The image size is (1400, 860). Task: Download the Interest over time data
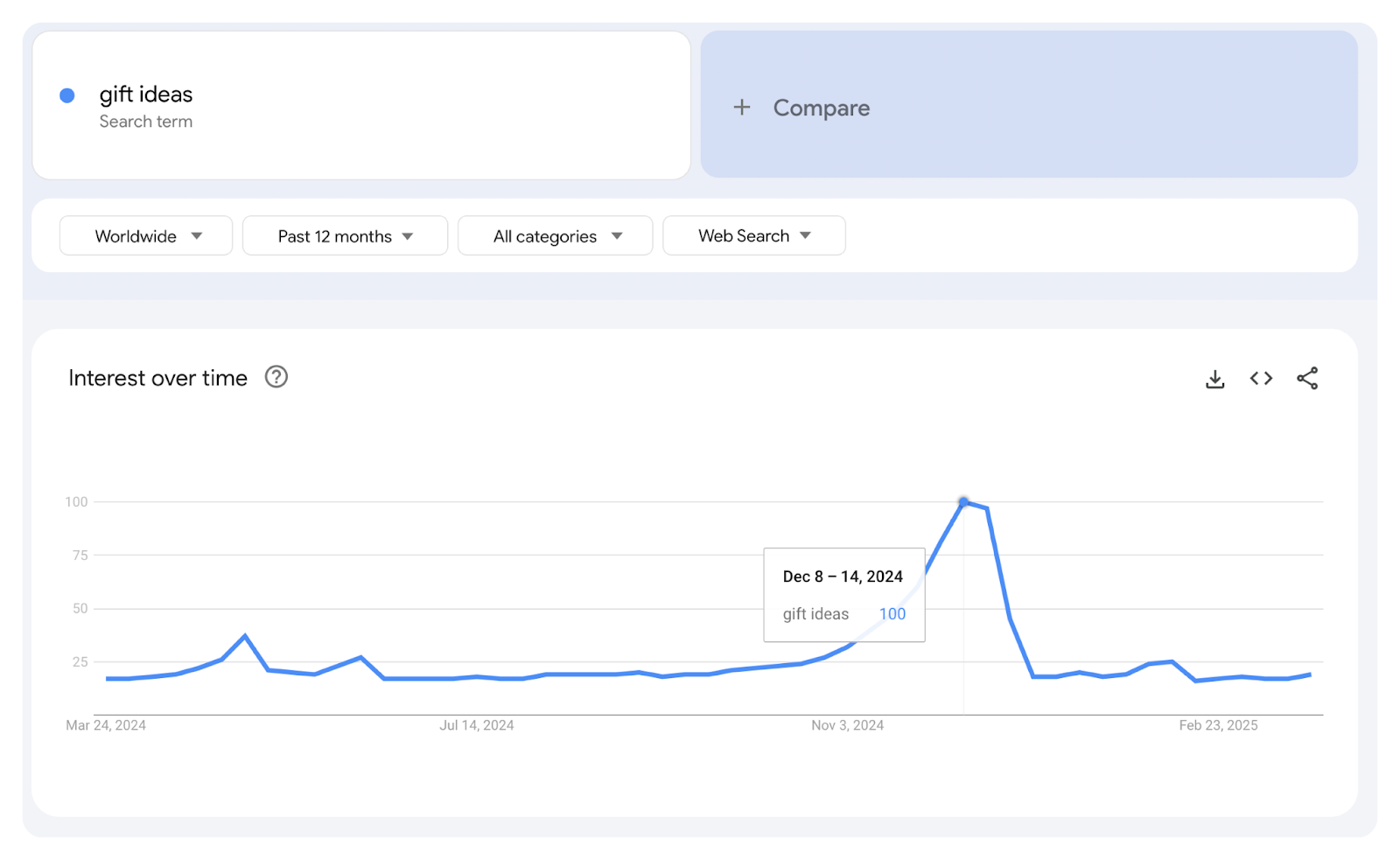(1214, 379)
